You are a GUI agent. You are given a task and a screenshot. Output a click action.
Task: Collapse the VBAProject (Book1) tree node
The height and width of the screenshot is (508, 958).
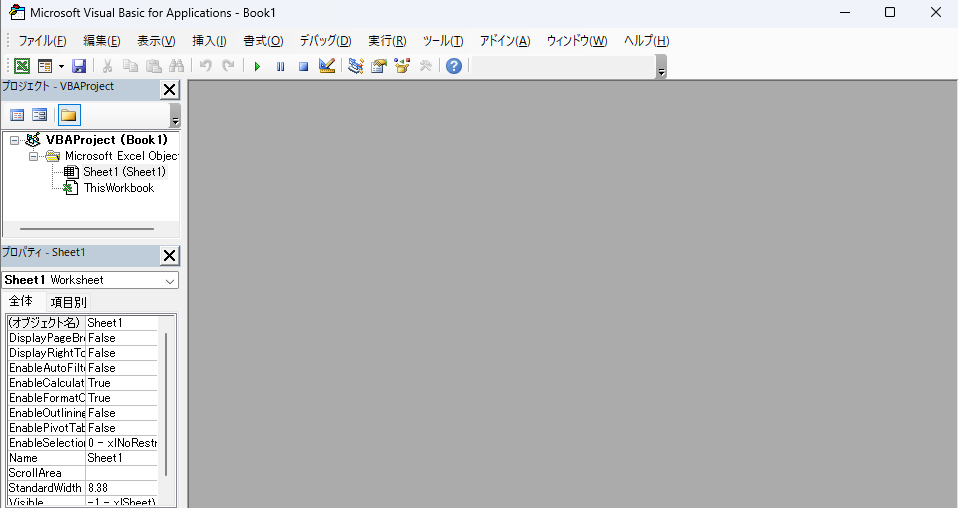[14, 140]
